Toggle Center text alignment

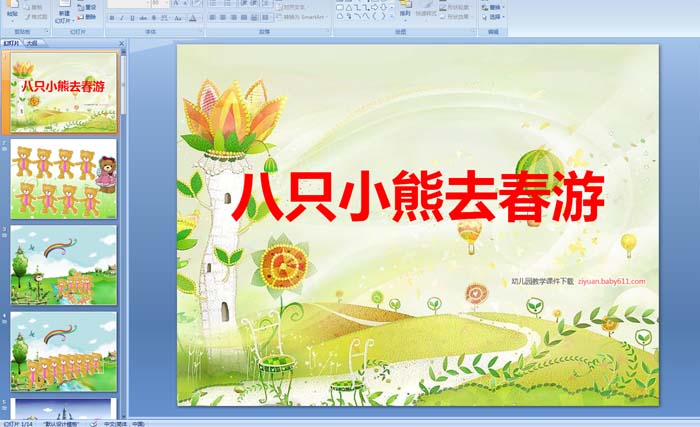coord(223,17)
